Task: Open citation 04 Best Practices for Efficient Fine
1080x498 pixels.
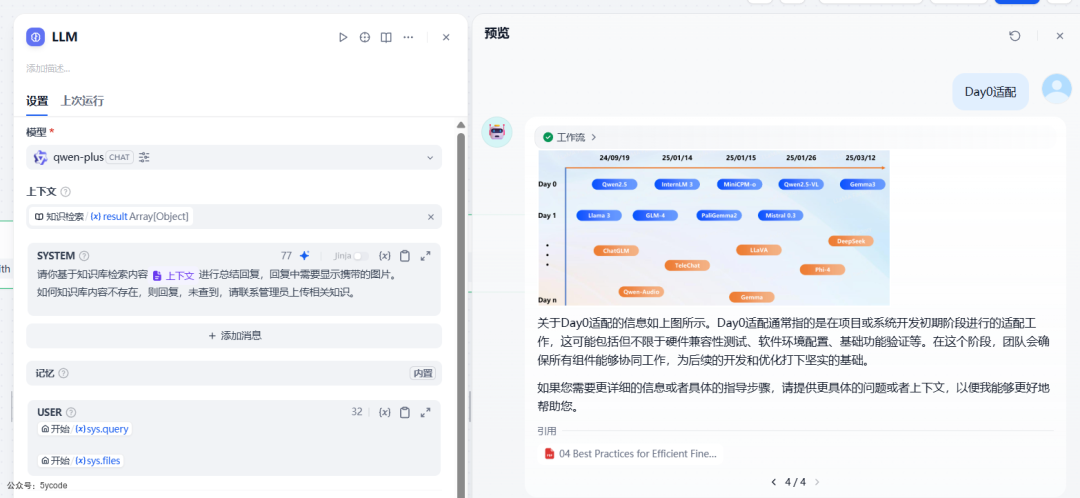Action: tap(631, 454)
